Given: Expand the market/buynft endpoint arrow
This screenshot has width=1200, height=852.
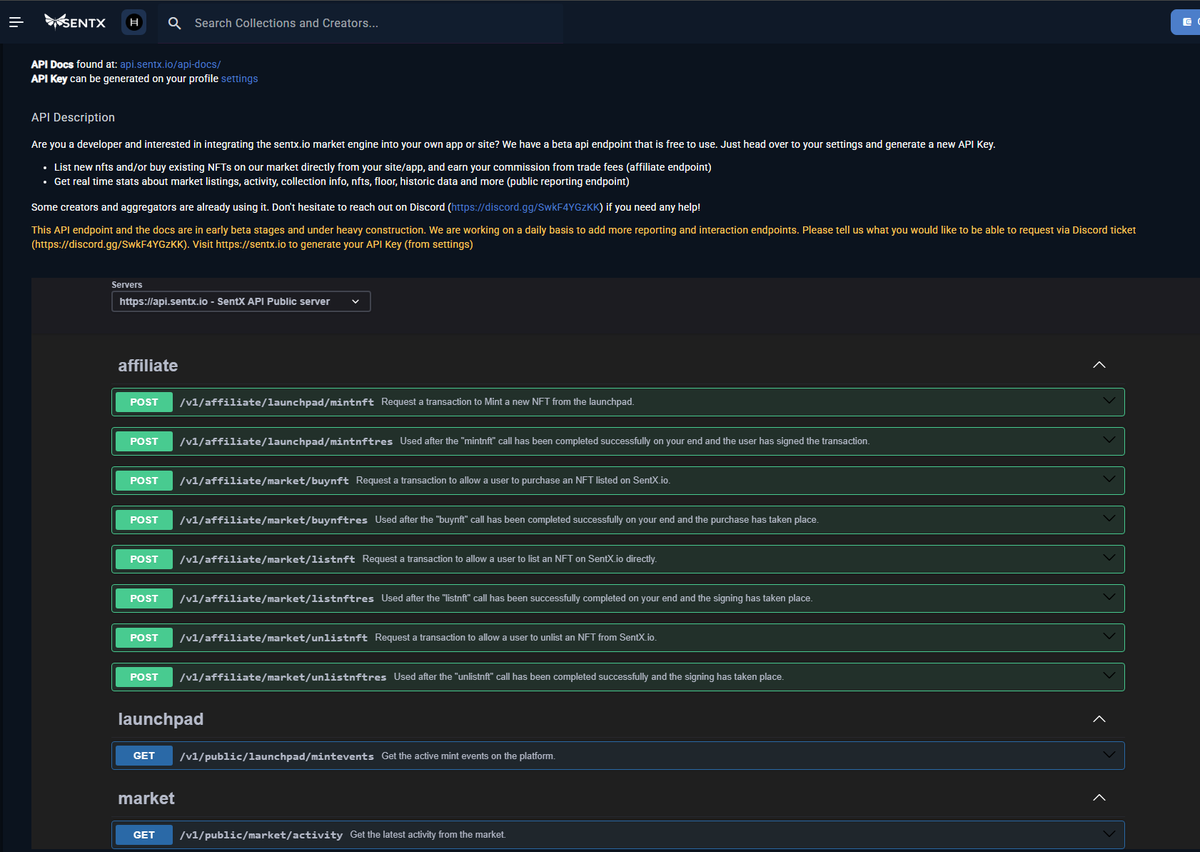Looking at the screenshot, I should pos(1108,478).
